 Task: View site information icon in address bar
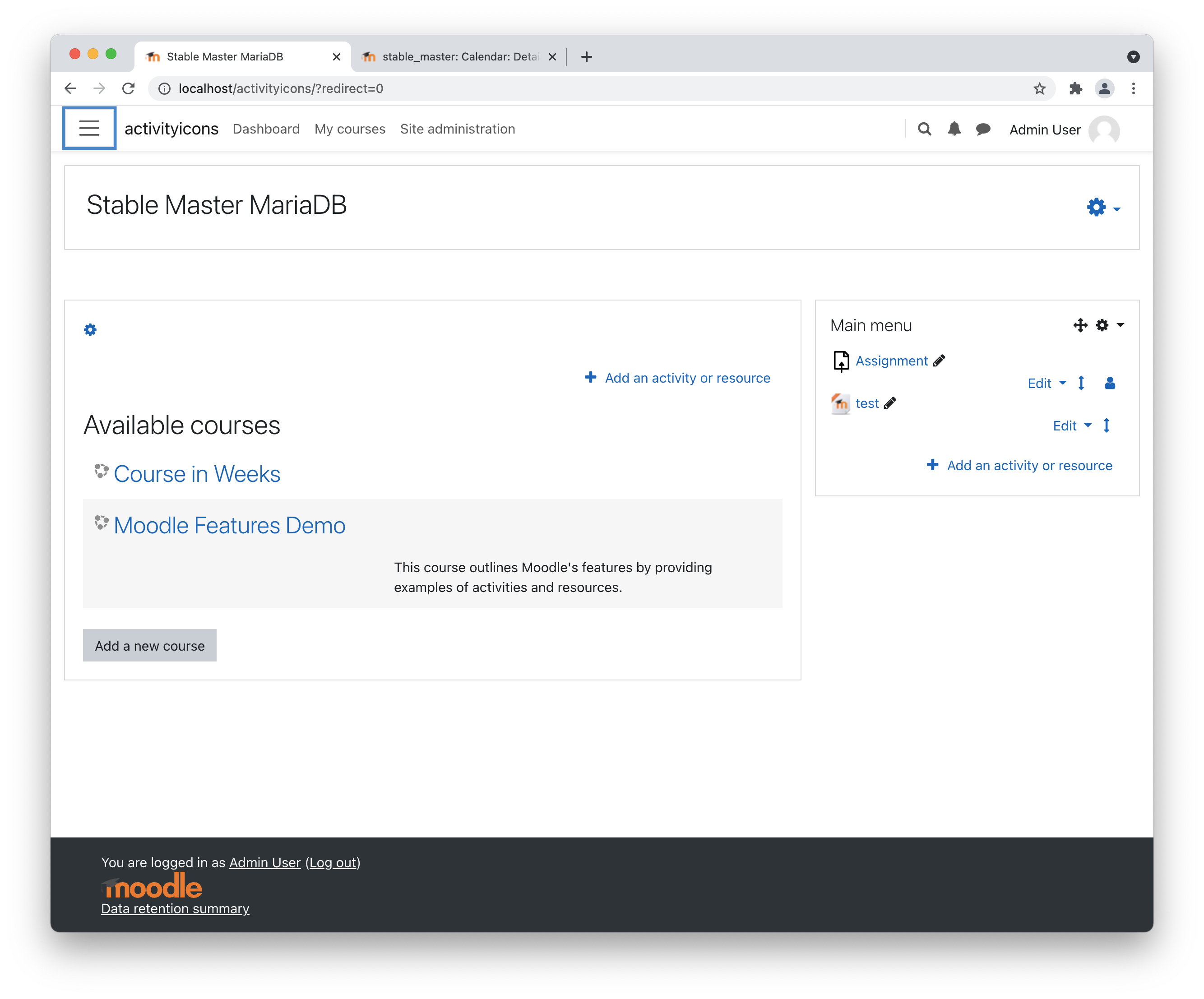pos(165,88)
